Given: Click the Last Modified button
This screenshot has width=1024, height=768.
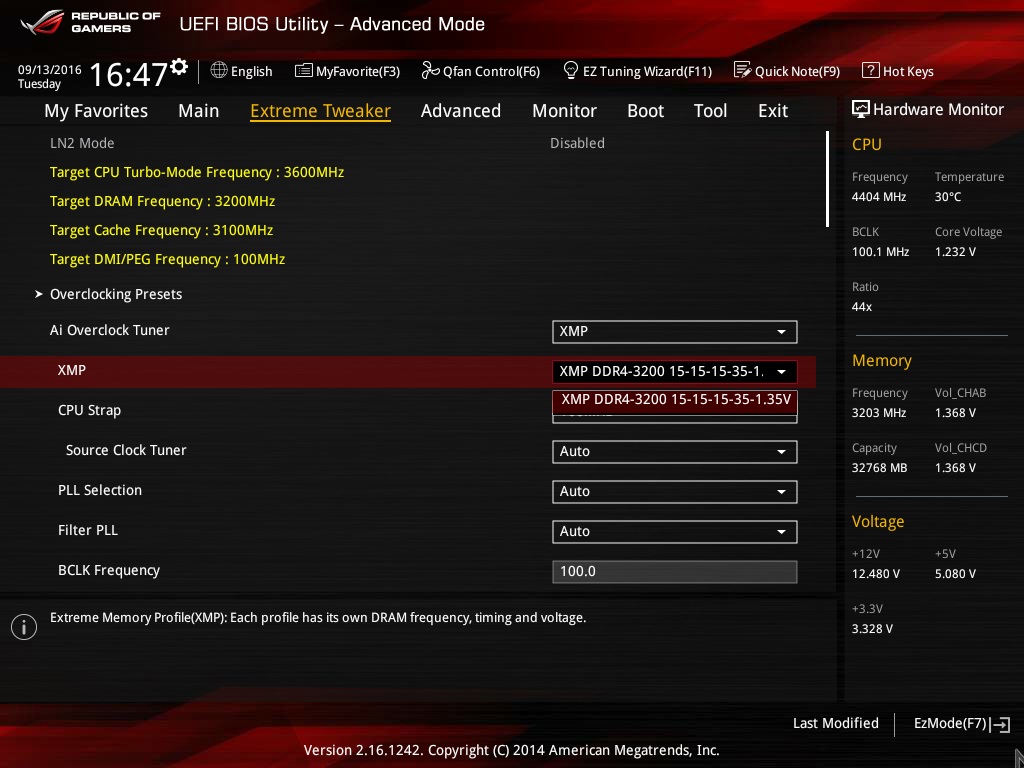Looking at the screenshot, I should (x=835, y=724).
